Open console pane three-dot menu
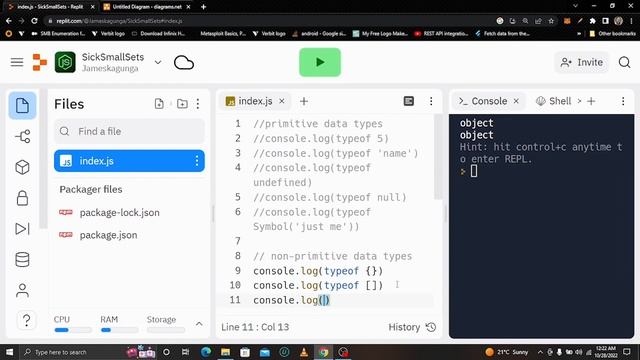640x360 pixels. (x=623, y=101)
